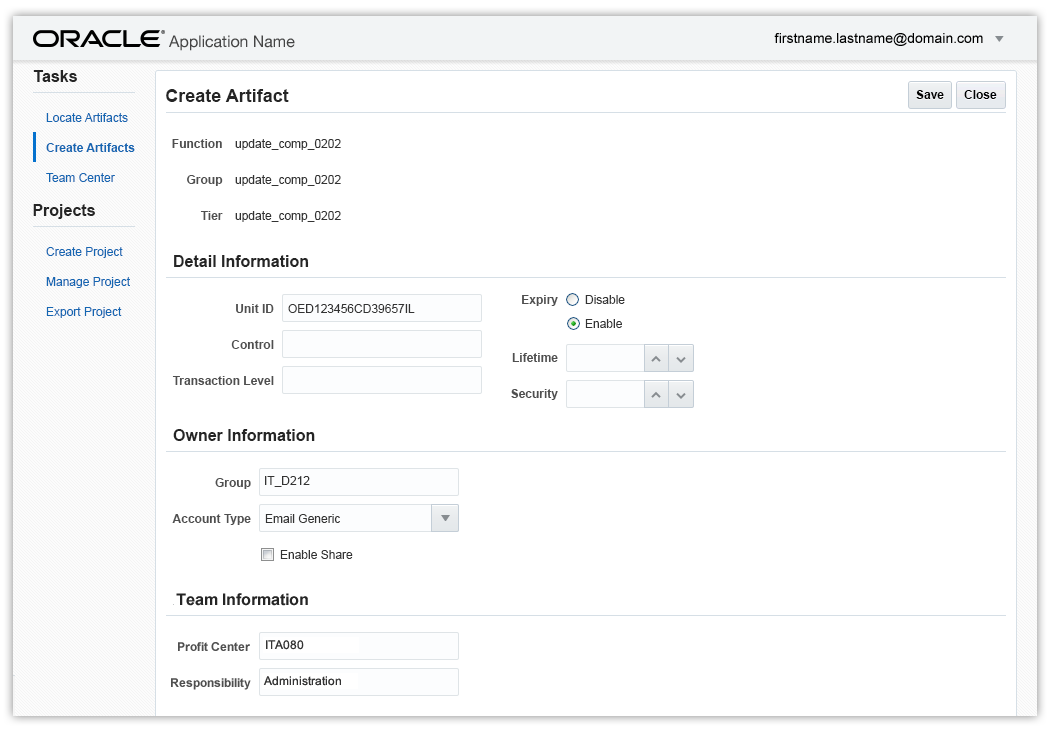Select the Disable expiry radio button
Screen dimensions: 1050x730
pyautogui.click(x=573, y=300)
